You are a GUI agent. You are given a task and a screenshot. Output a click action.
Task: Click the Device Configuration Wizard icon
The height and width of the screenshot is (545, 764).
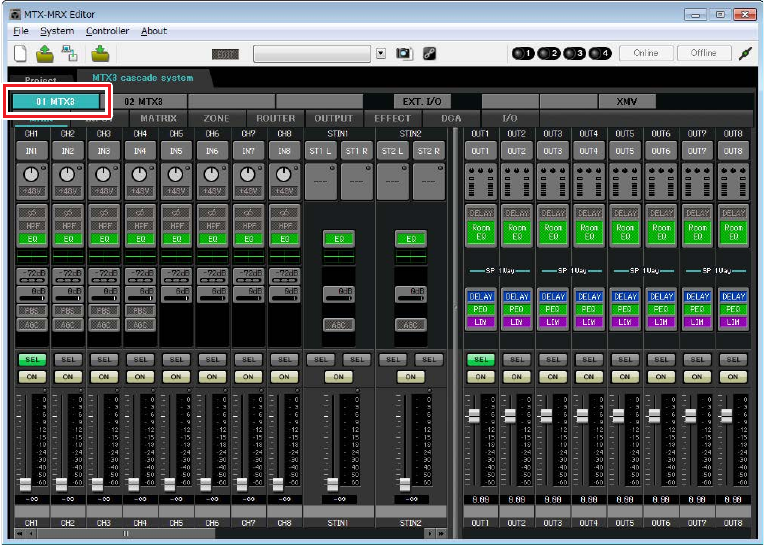pos(70,53)
